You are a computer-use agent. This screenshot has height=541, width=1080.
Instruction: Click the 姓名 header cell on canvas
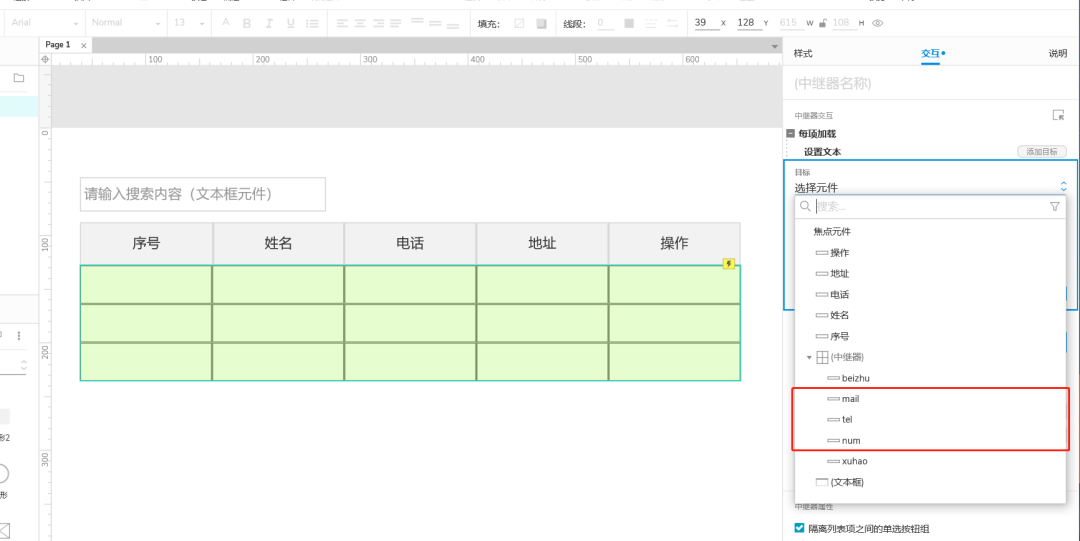[278, 243]
